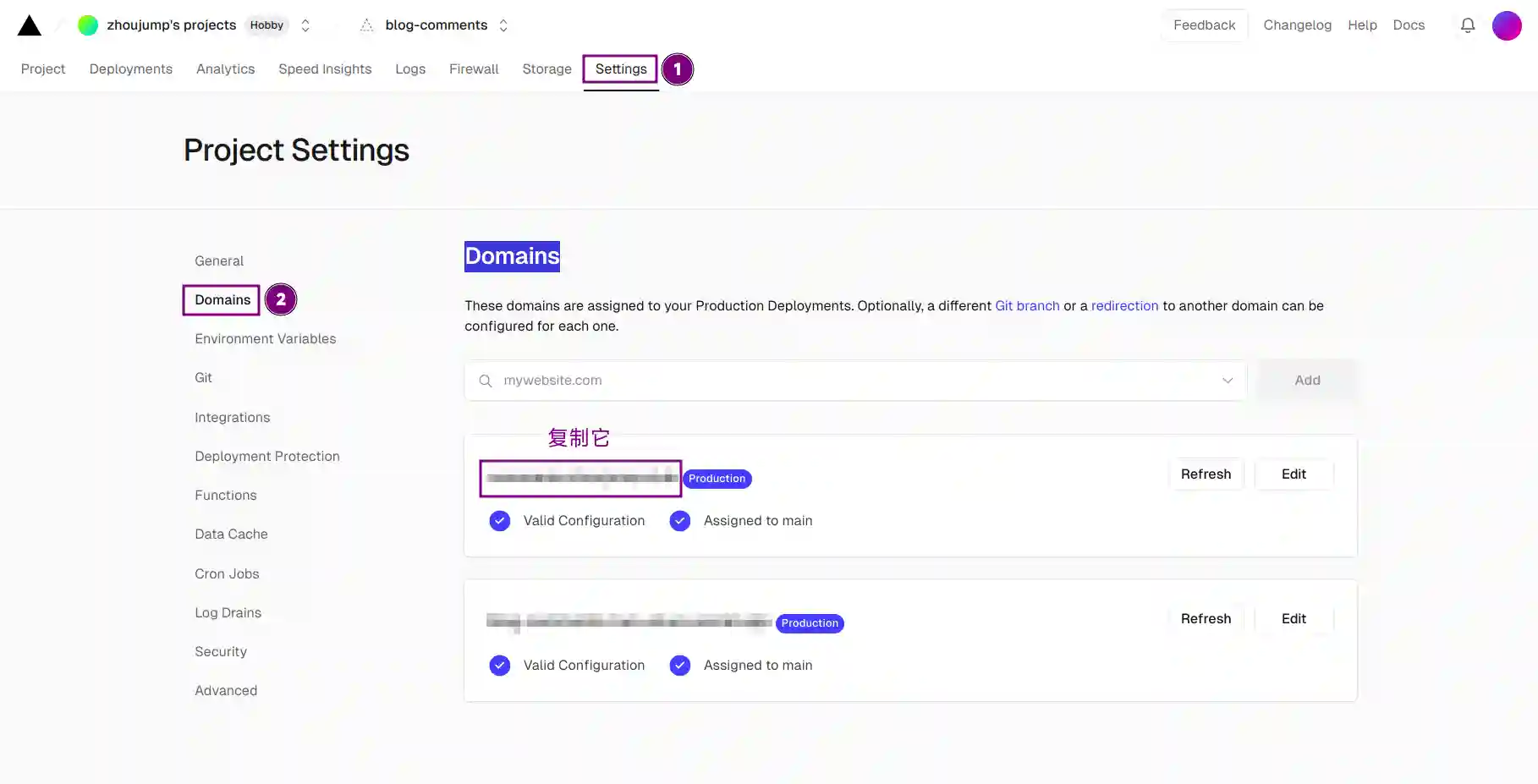Refresh the first Production domain
The height and width of the screenshot is (784, 1538).
(1206, 474)
